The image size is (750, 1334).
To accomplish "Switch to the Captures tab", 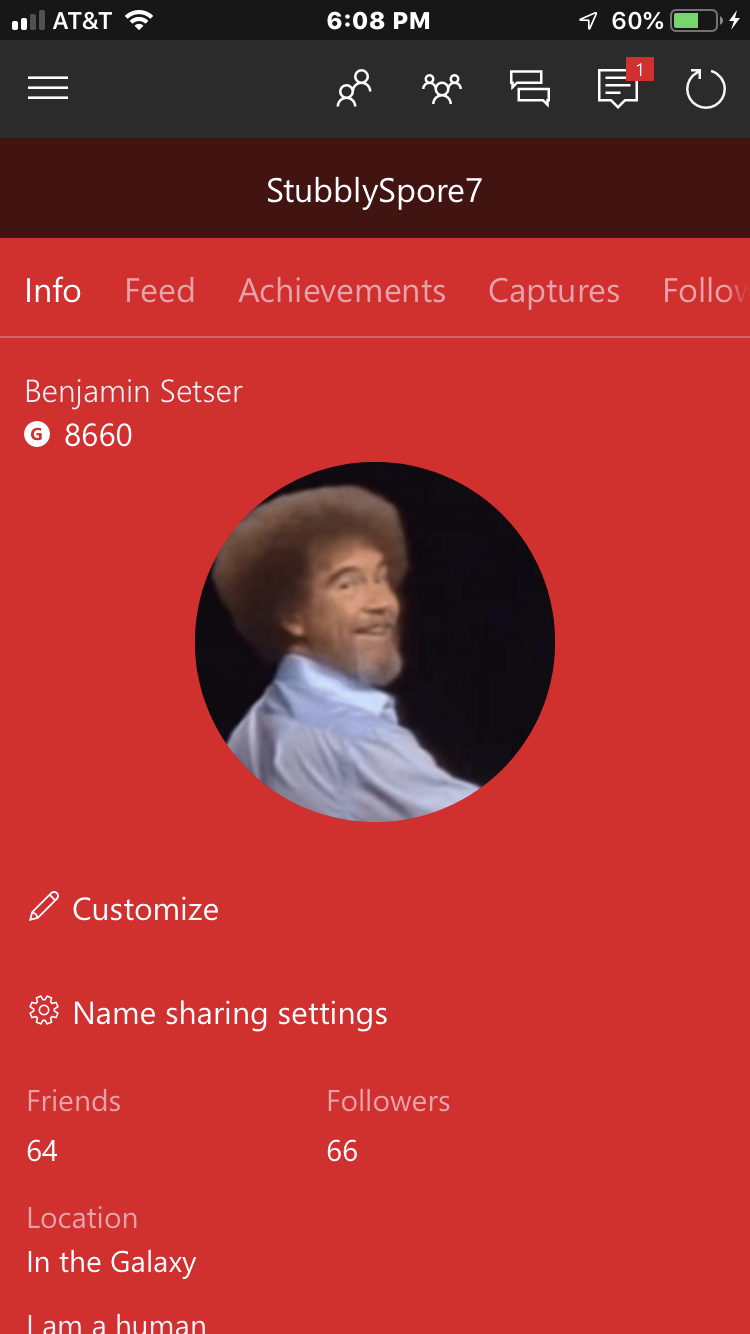I will 554,291.
